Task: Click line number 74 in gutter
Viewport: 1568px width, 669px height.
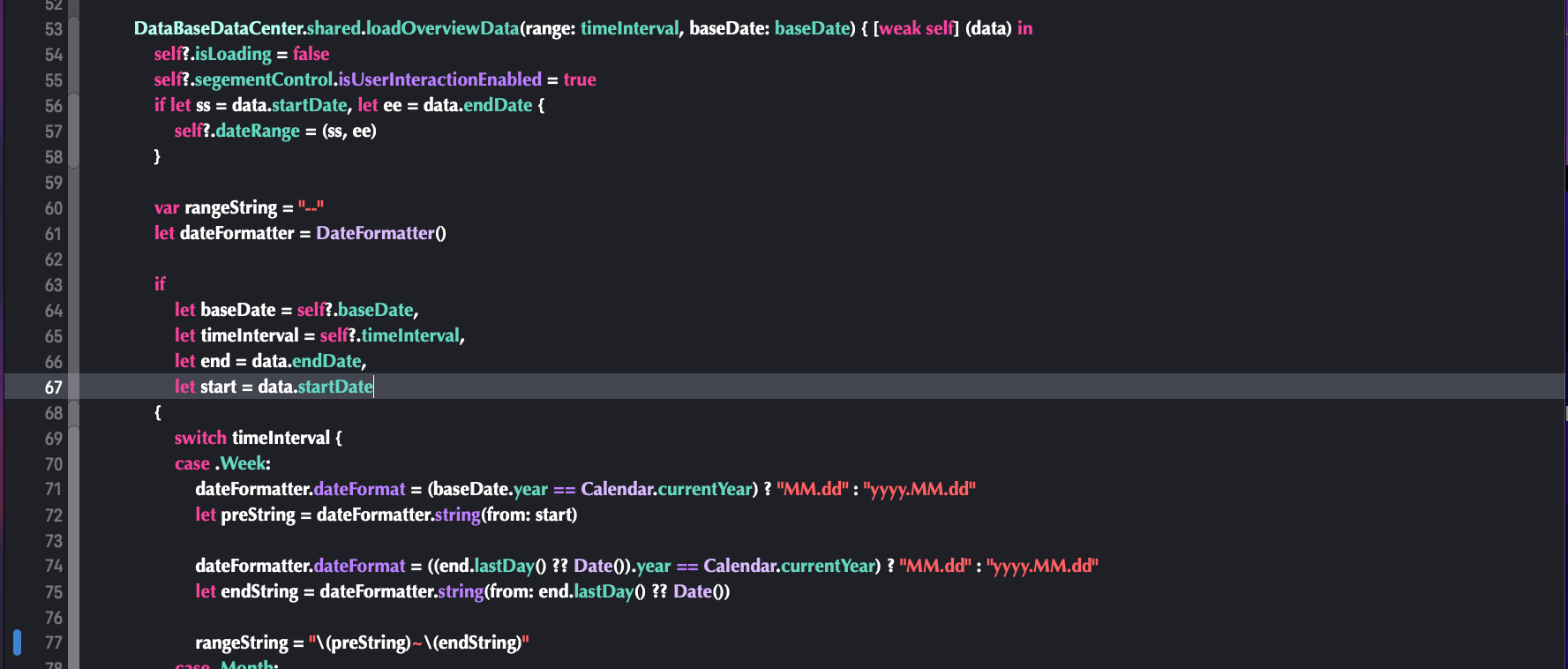Action: click(54, 567)
